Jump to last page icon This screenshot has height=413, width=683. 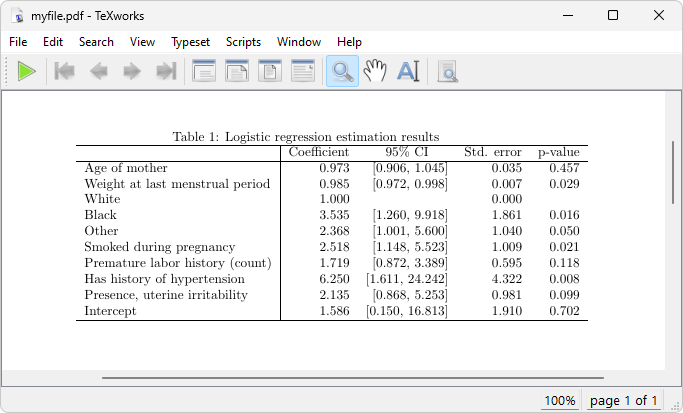pos(166,71)
